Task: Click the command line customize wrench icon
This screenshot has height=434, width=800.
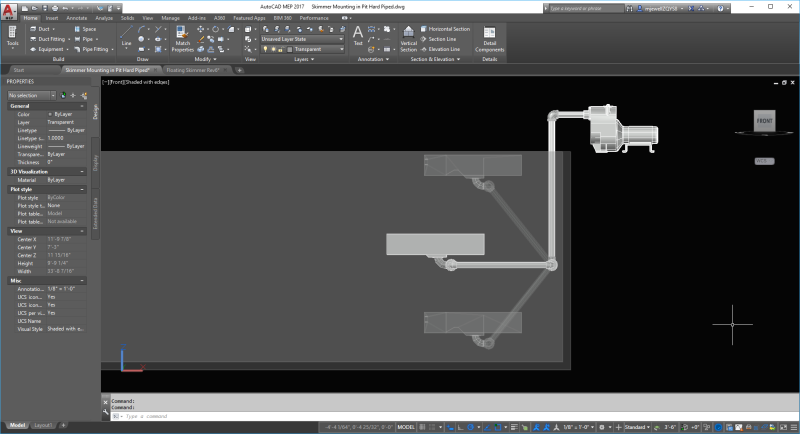Action: tap(106, 412)
